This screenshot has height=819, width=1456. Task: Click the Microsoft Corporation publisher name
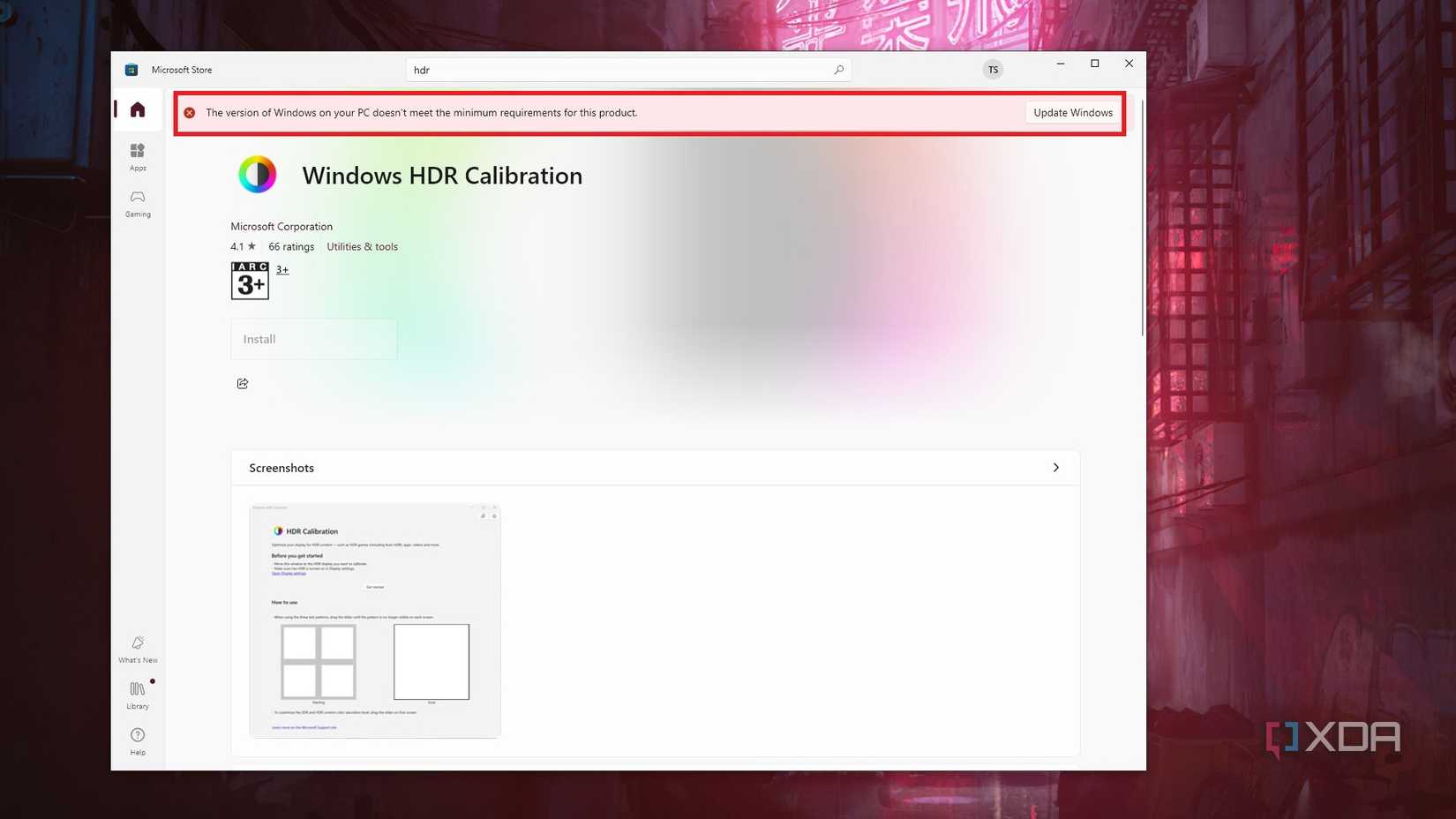pos(281,227)
